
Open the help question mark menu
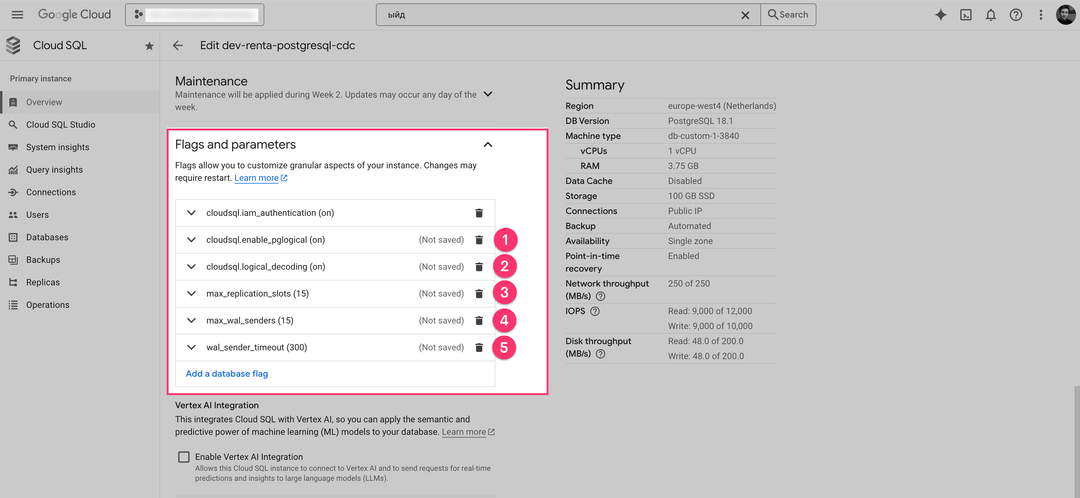(1016, 15)
